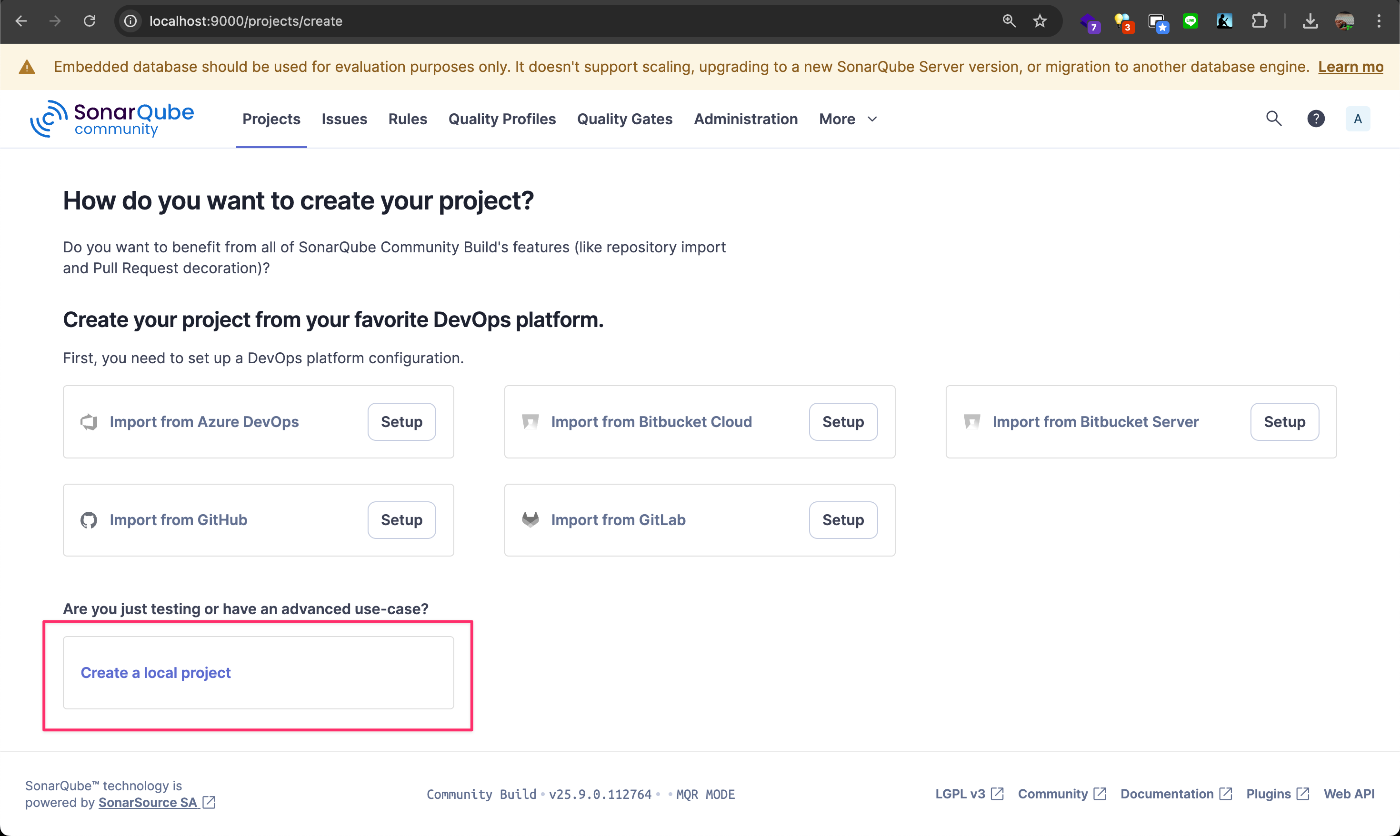Open the help question mark icon
Screen dimensions: 1400x836
(x=1316, y=118)
